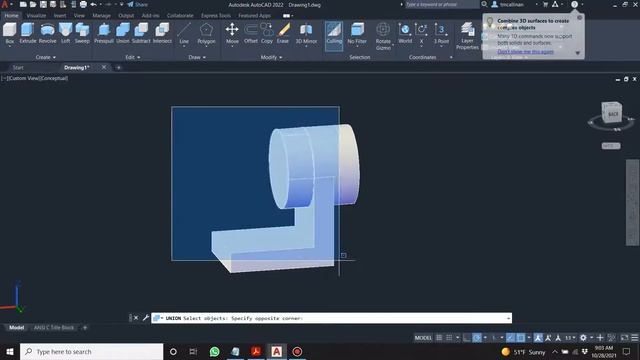
Task: Open command line history dropdown arrow
Action: coord(508,318)
